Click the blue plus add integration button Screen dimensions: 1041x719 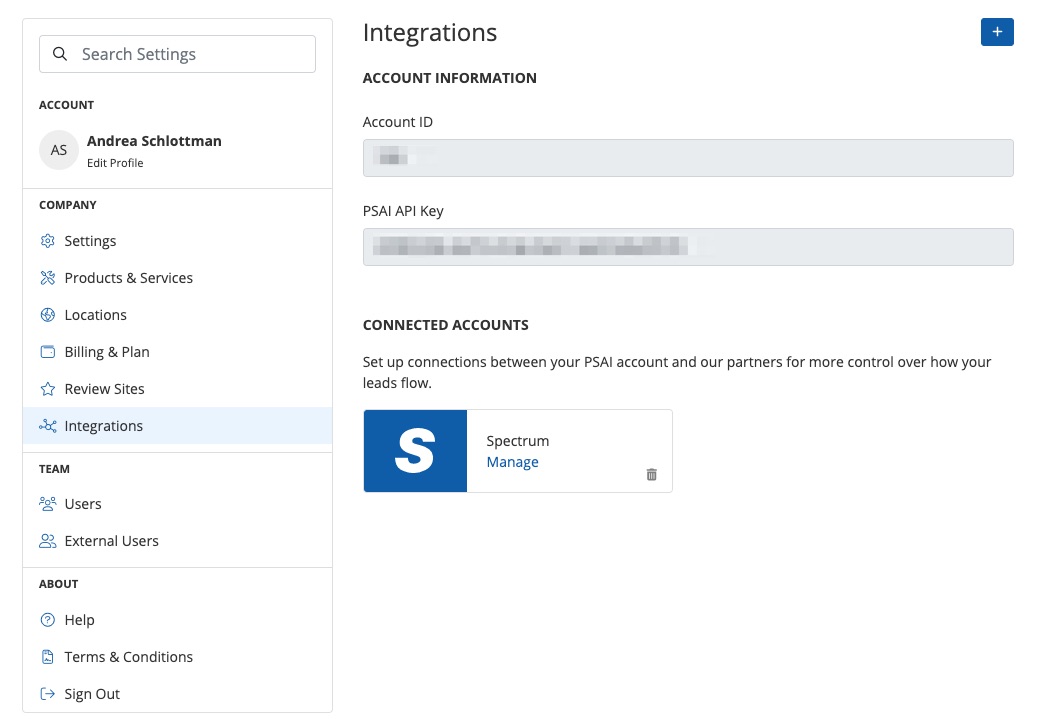coord(997,32)
